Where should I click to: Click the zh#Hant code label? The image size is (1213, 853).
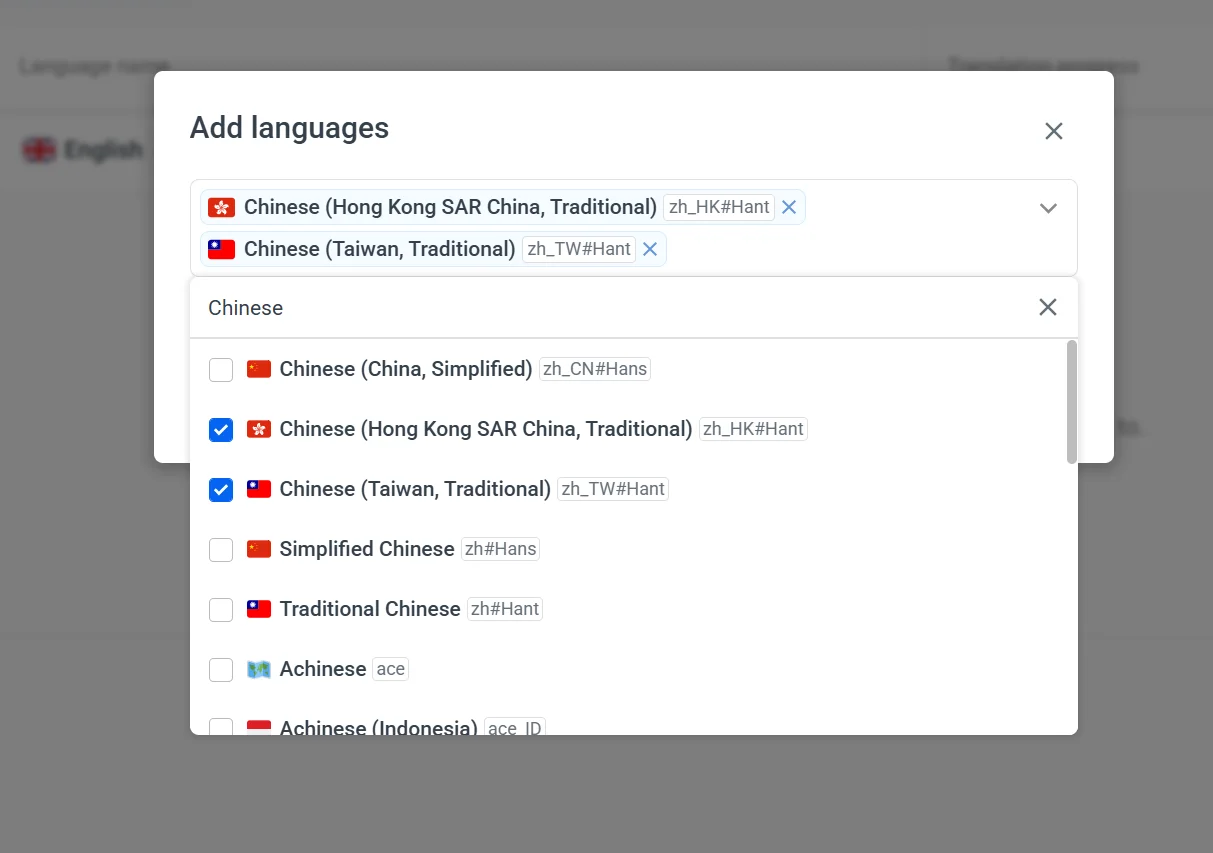[505, 609]
